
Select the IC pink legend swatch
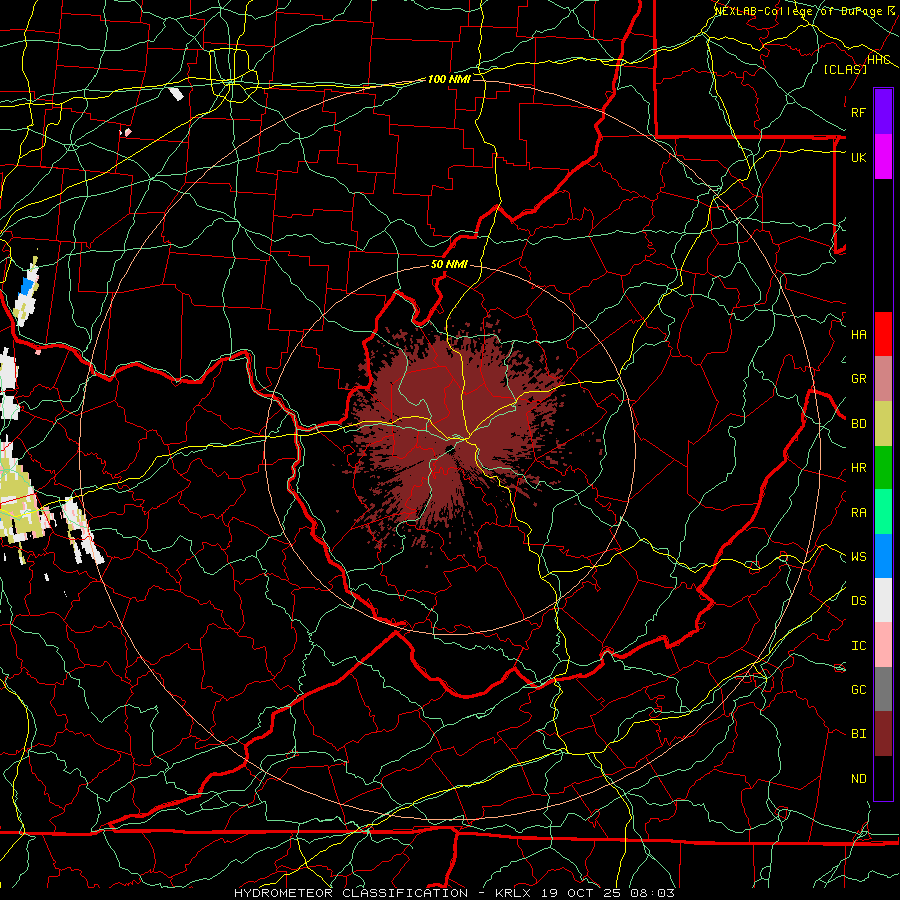pyautogui.click(x=883, y=645)
